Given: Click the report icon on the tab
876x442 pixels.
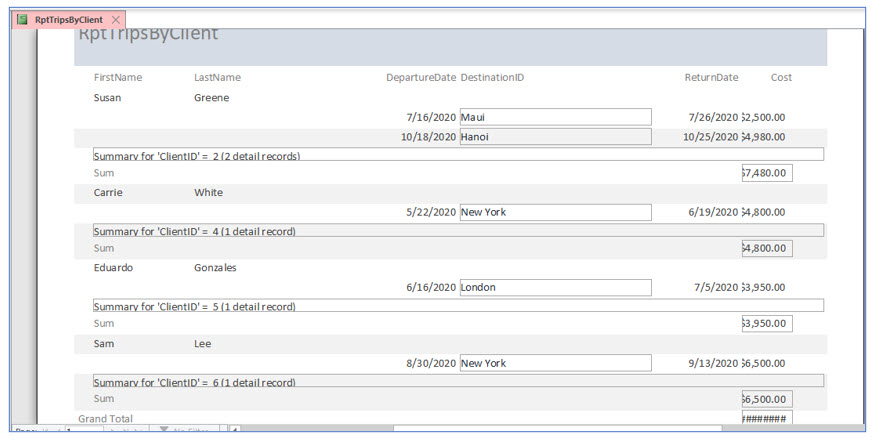Looking at the screenshot, I should [22, 20].
